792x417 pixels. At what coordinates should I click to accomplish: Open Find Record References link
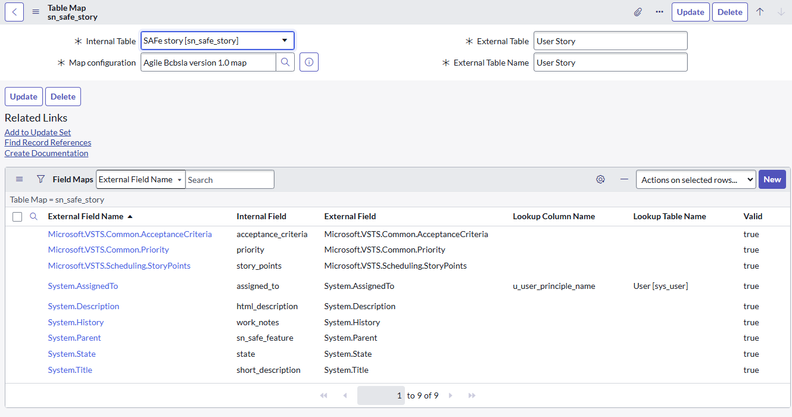pos(48,143)
